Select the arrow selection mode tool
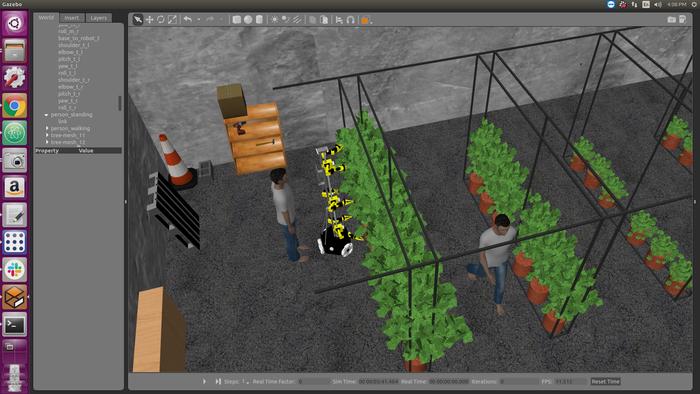This screenshot has width=700, height=394. click(x=138, y=20)
